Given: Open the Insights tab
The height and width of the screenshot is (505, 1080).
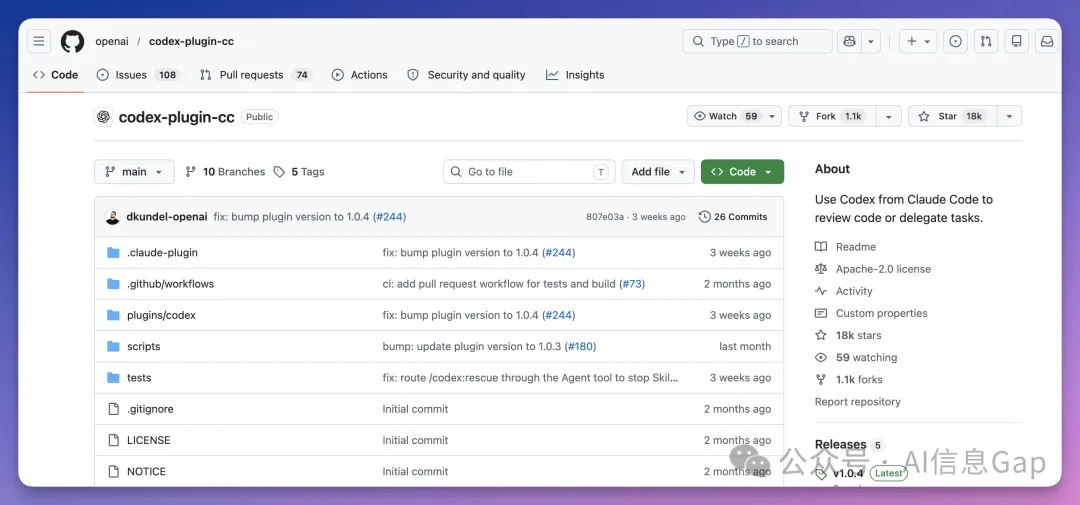Looking at the screenshot, I should click(x=575, y=75).
